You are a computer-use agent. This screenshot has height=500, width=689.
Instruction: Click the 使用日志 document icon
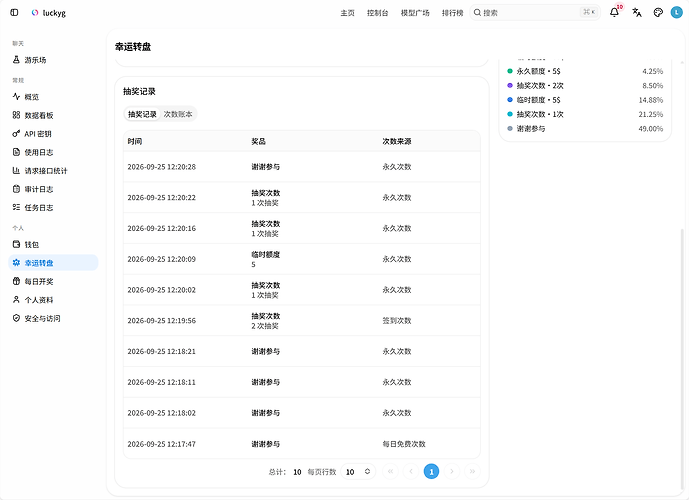[x=16, y=152]
